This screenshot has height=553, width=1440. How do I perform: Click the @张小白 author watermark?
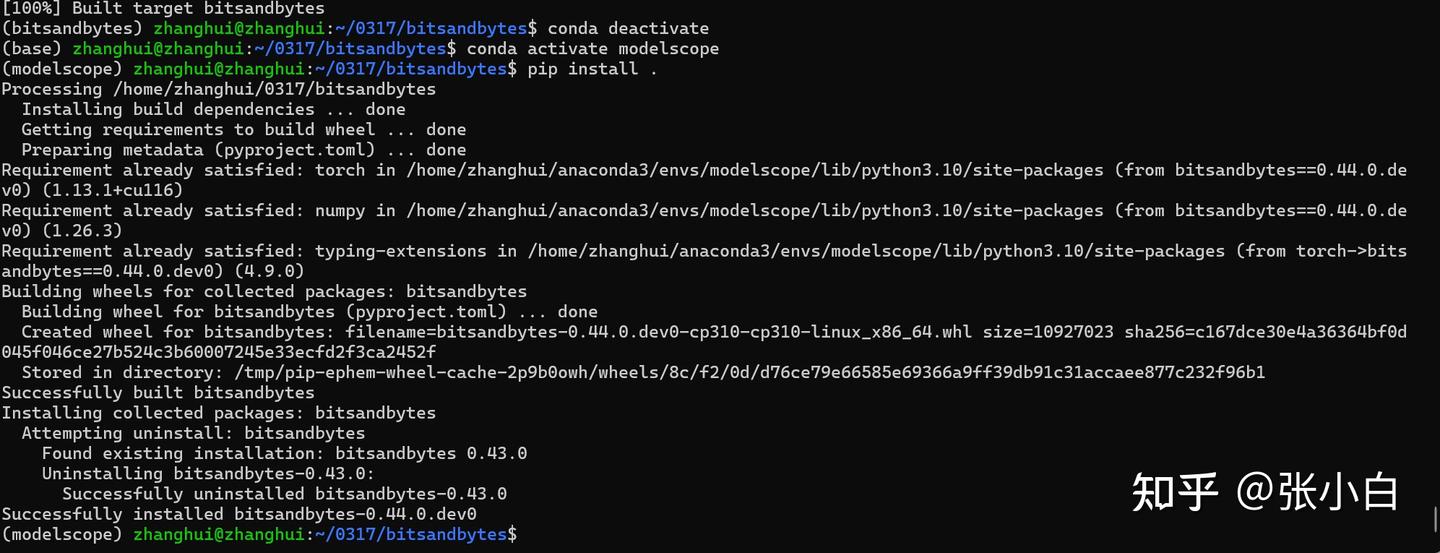pyautogui.click(x=1317, y=493)
